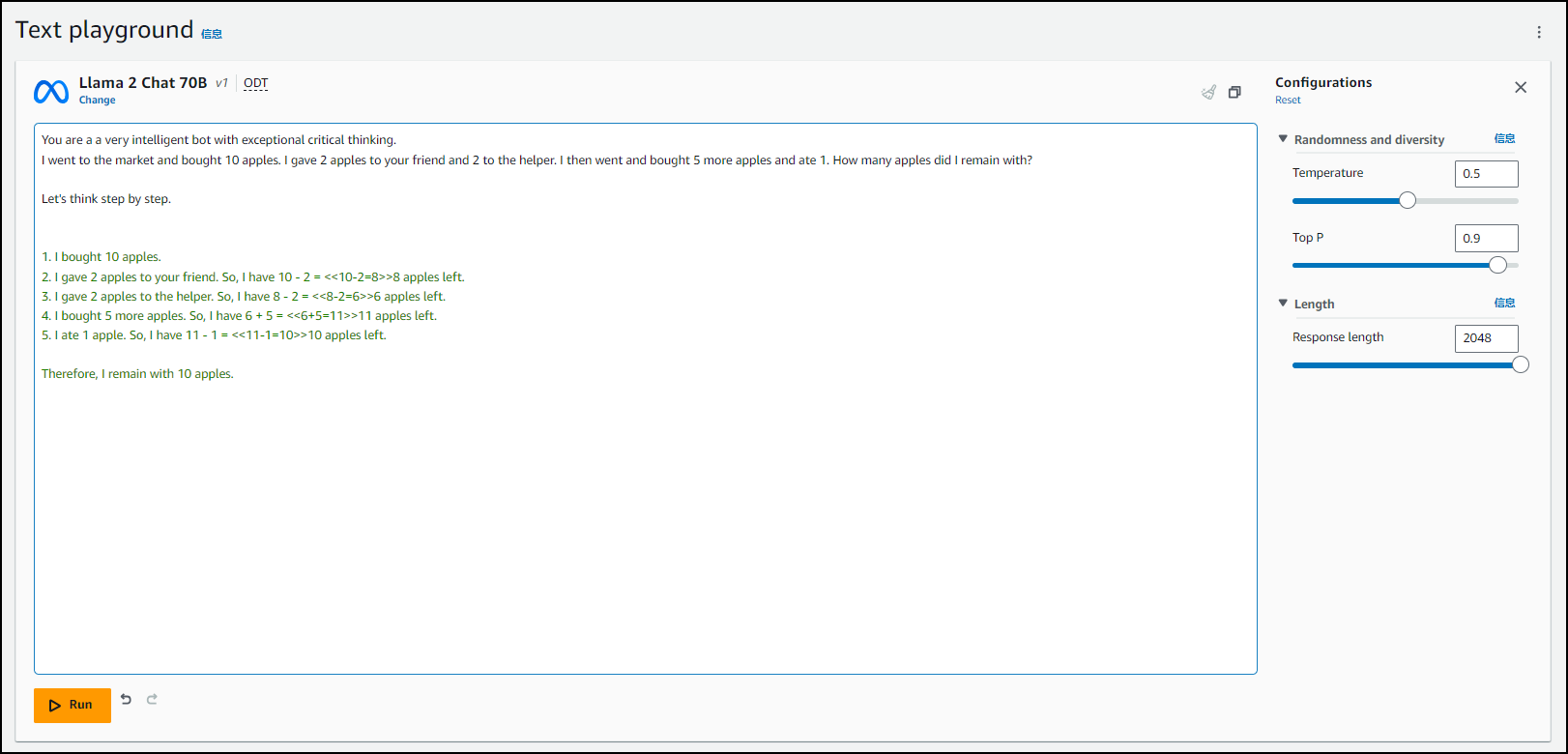Reset the configurations
Screen dimensions: 1568x754
pos(1288,100)
